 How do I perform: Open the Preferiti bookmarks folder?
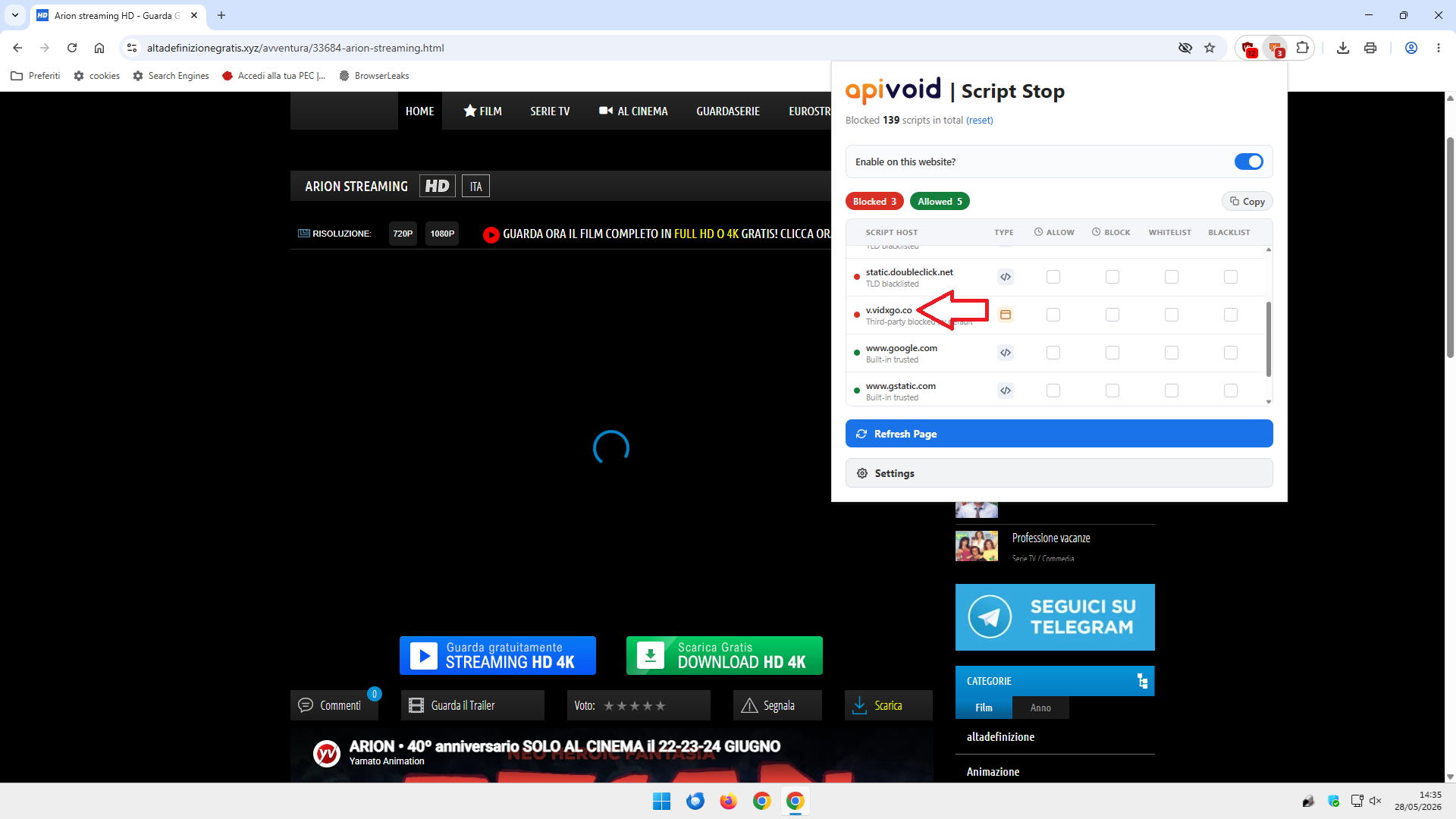coord(36,76)
